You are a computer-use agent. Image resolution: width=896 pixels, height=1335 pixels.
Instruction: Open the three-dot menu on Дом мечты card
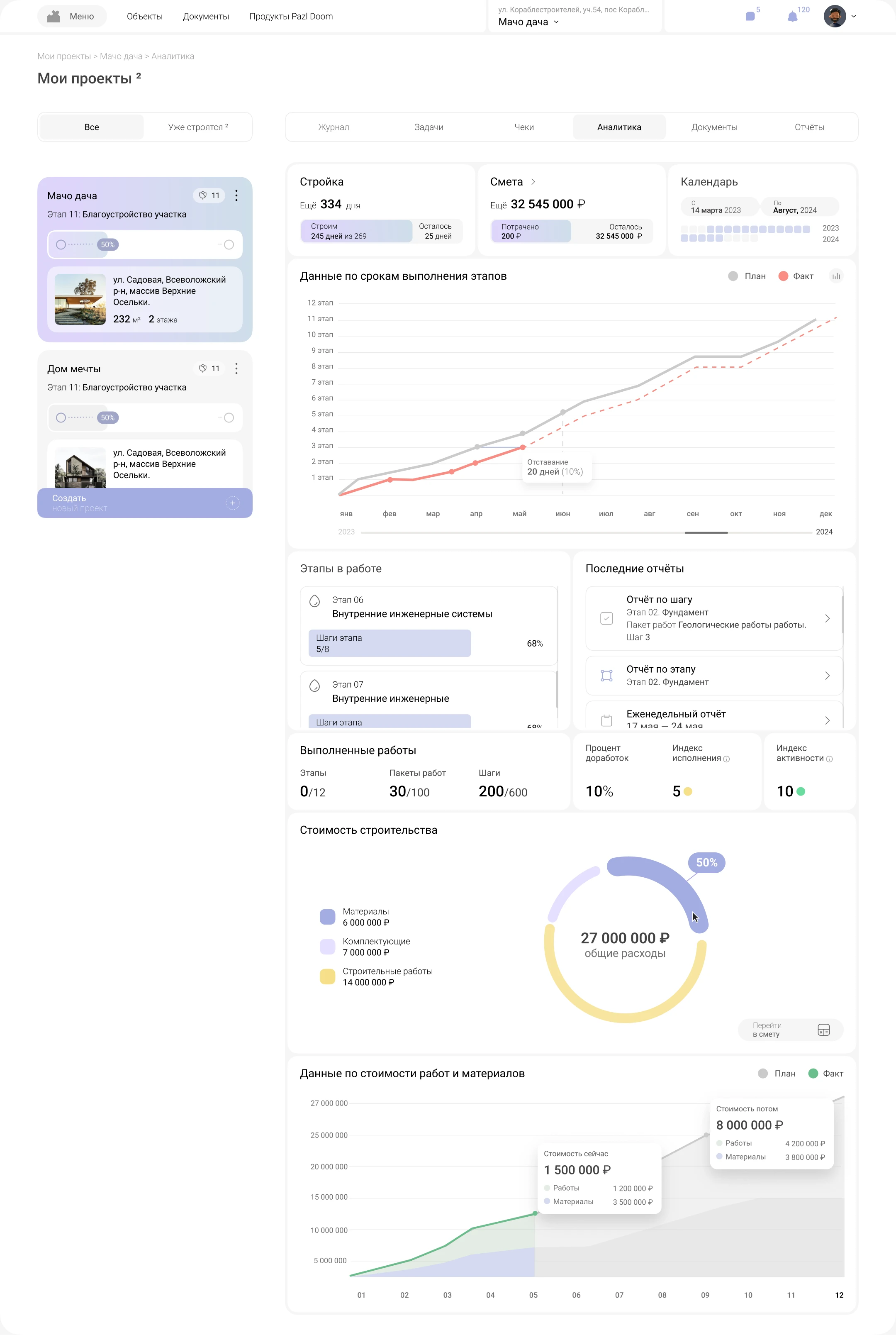click(x=236, y=369)
